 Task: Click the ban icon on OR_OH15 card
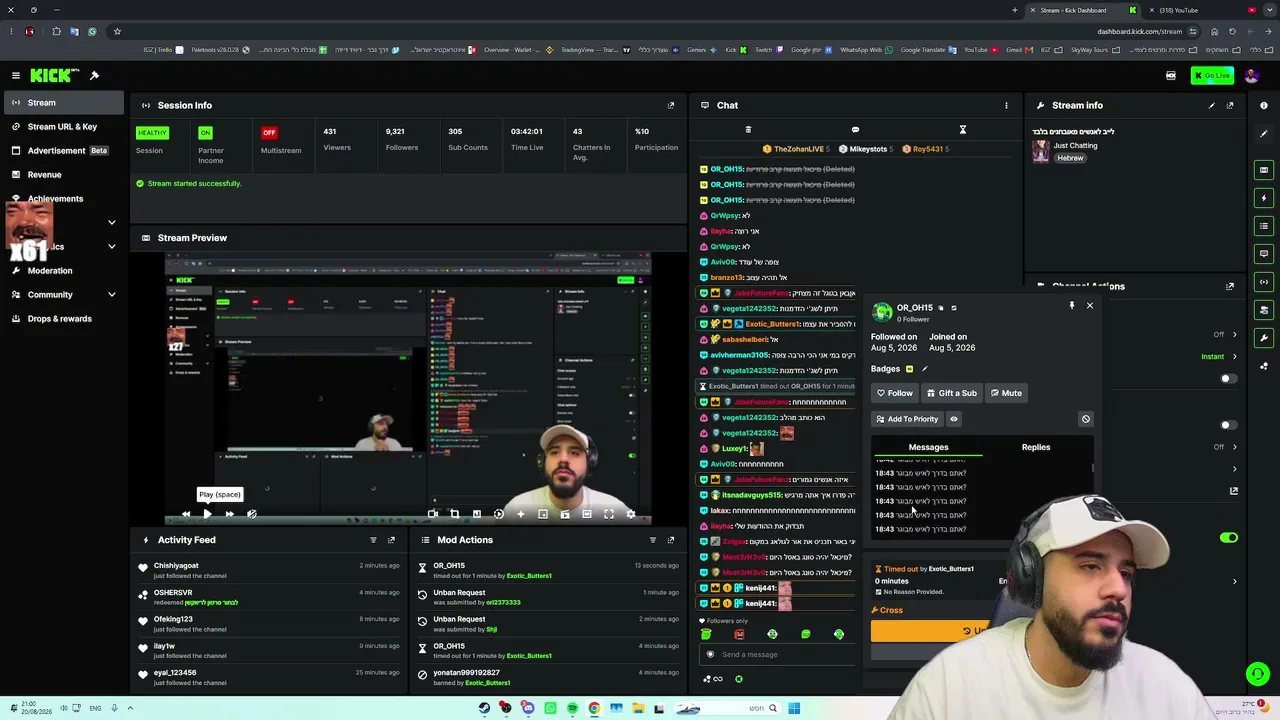(x=1085, y=419)
